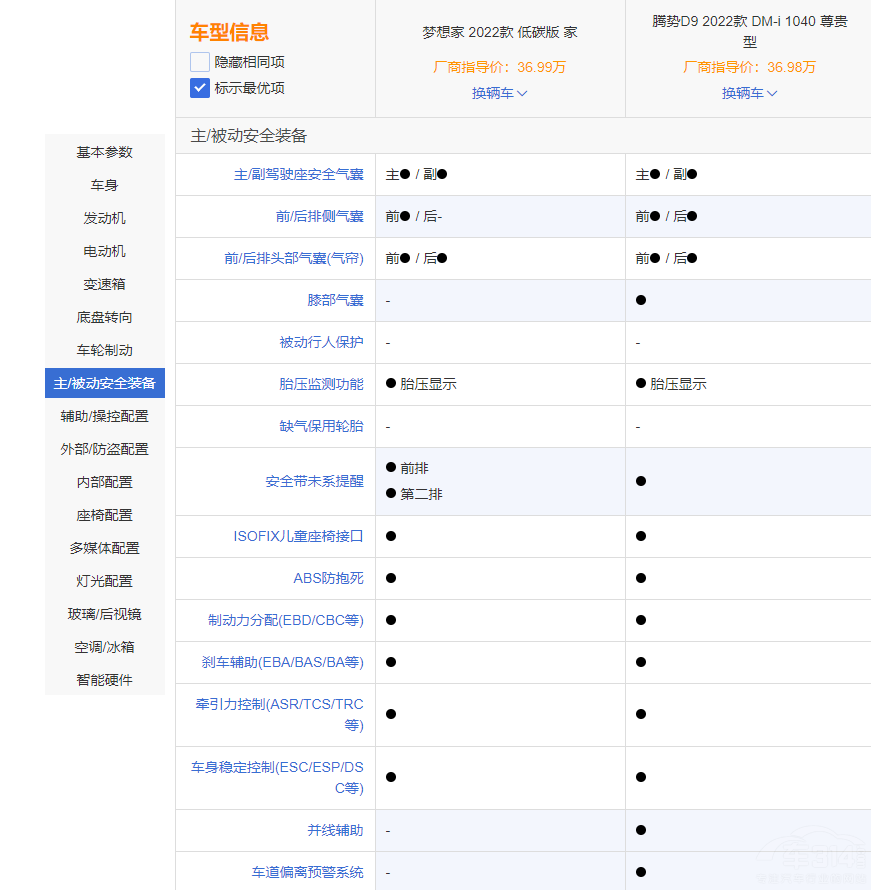Uncheck the 标示最优项 checkbox
Viewport: 871px width, 890px height.
200,88
